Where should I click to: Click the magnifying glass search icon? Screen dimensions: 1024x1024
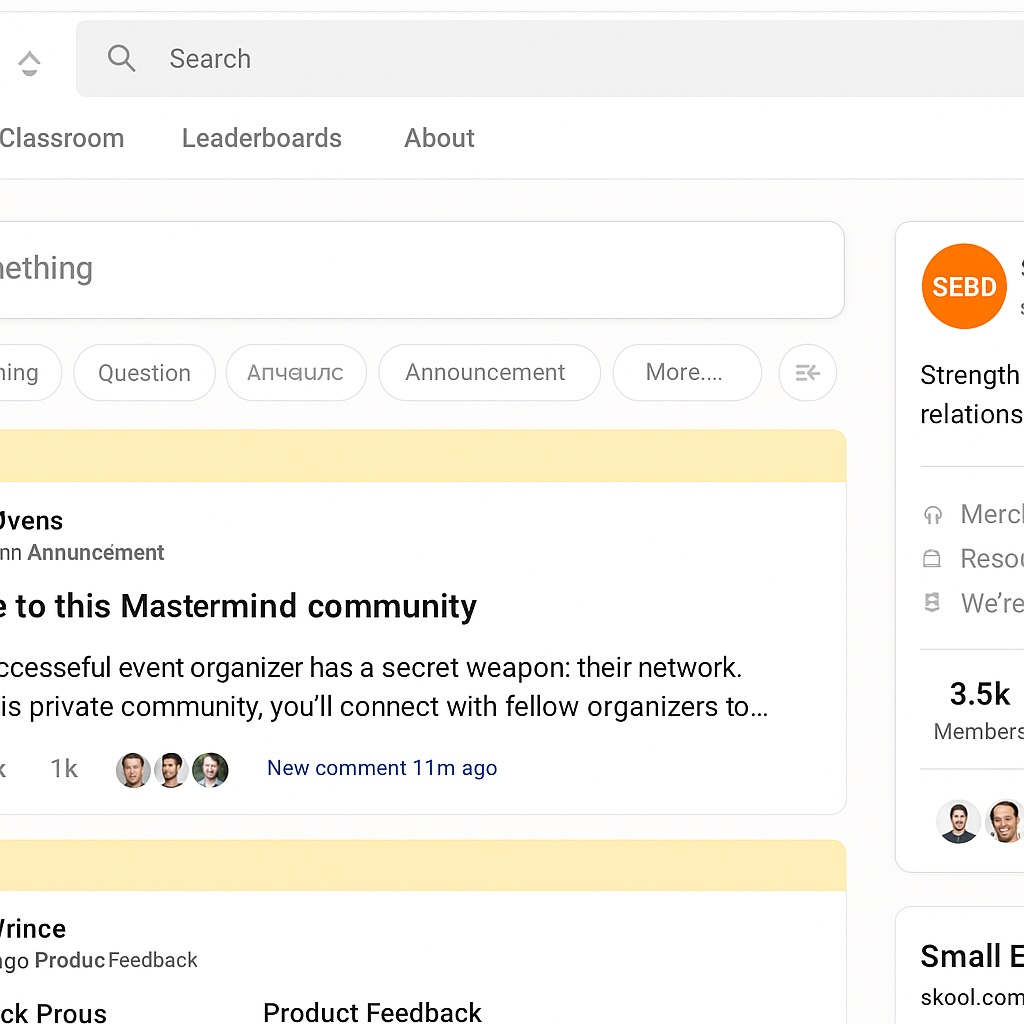point(121,59)
